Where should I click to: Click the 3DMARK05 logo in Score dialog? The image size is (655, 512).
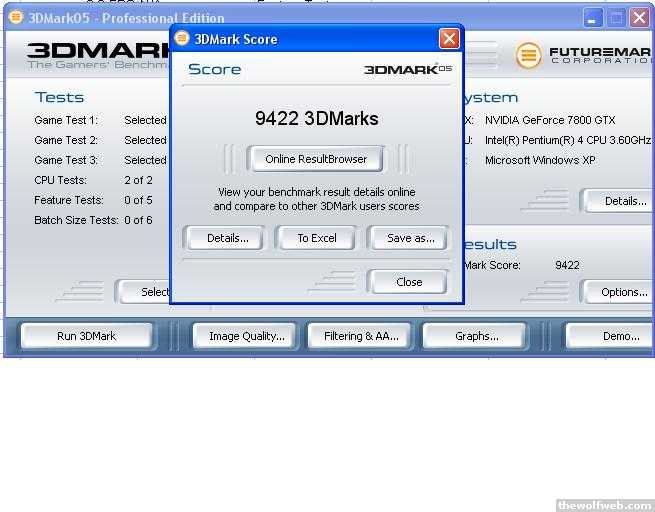[x=407, y=70]
